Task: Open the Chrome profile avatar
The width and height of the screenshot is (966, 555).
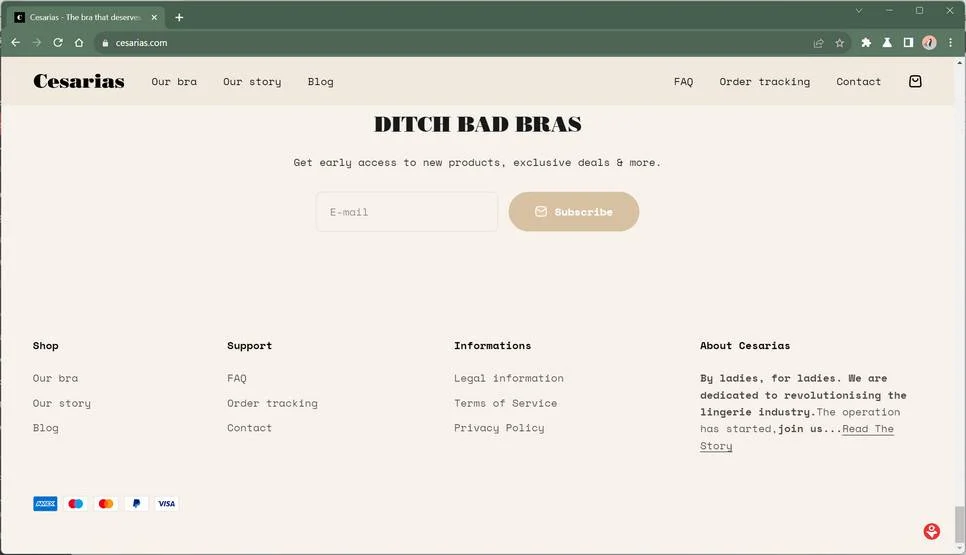Action: tap(929, 43)
